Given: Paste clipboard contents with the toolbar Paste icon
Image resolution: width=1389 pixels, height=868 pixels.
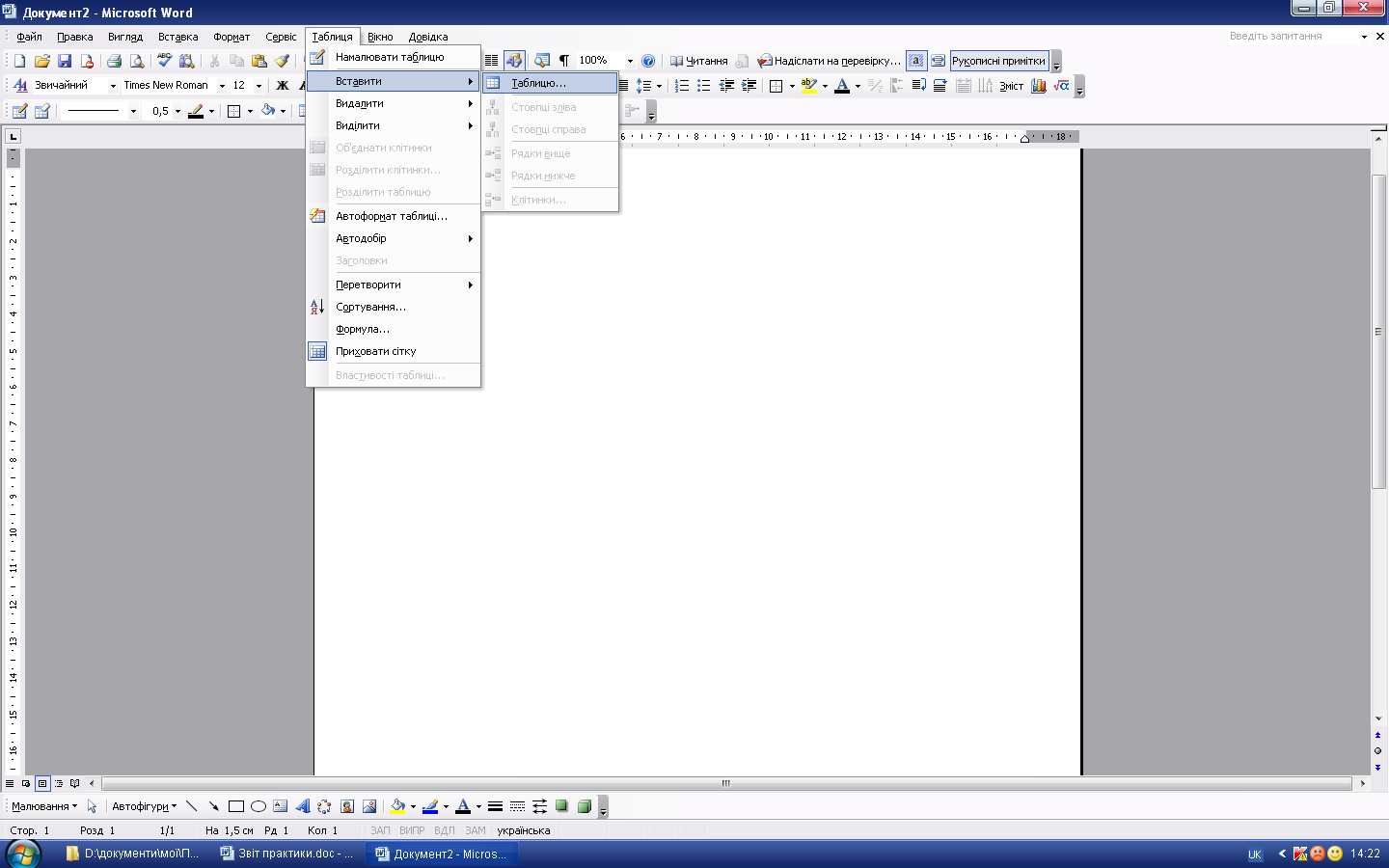Looking at the screenshot, I should coord(259,61).
